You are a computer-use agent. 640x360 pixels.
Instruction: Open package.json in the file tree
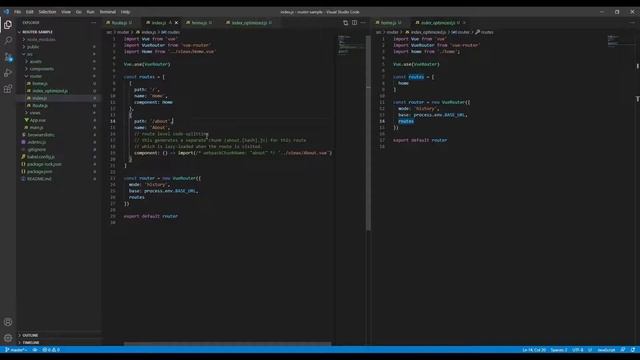(x=39, y=171)
